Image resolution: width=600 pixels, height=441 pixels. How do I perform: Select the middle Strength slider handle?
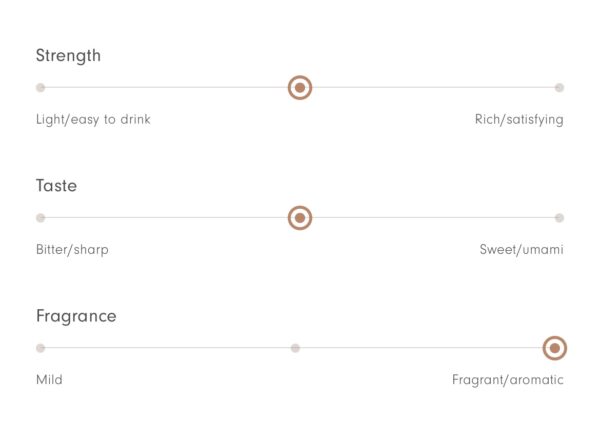point(300,88)
